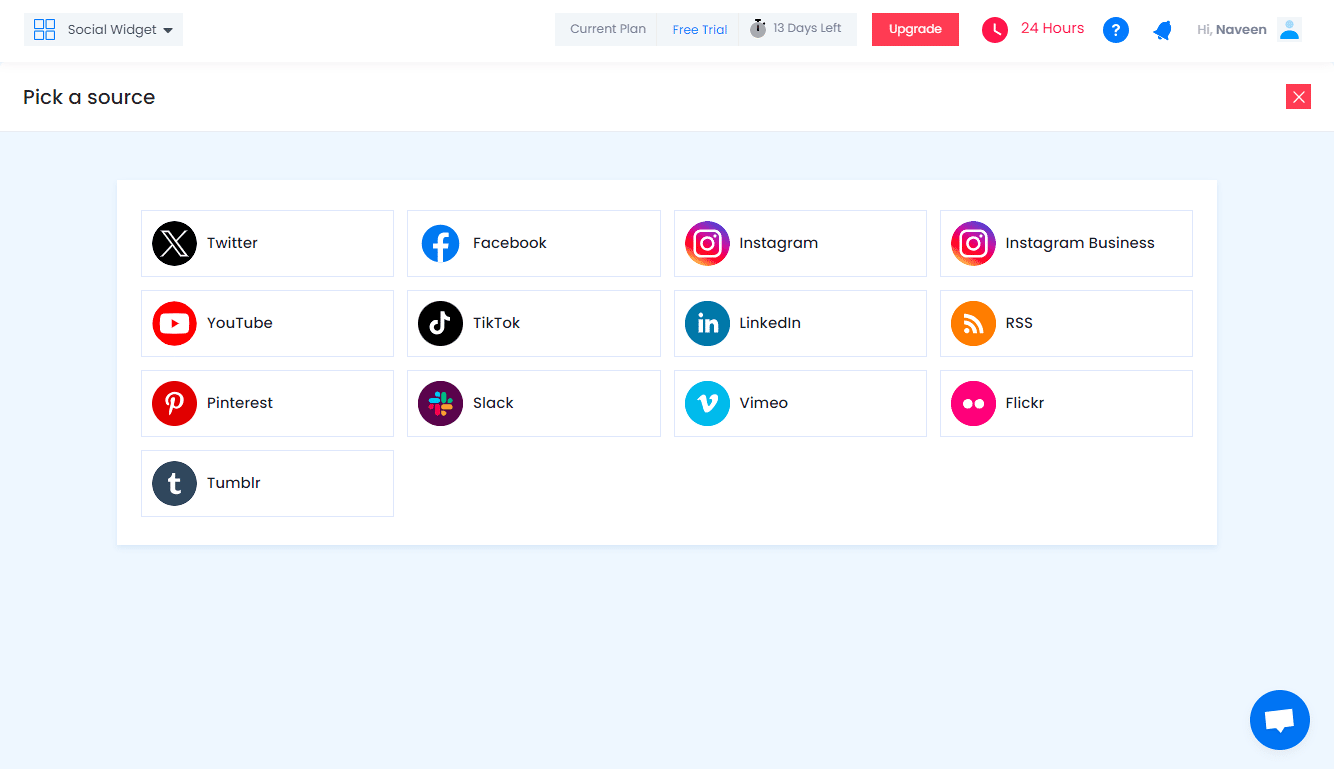This screenshot has width=1334, height=769.
Task: Open the notifications bell icon
Action: click(x=1162, y=30)
